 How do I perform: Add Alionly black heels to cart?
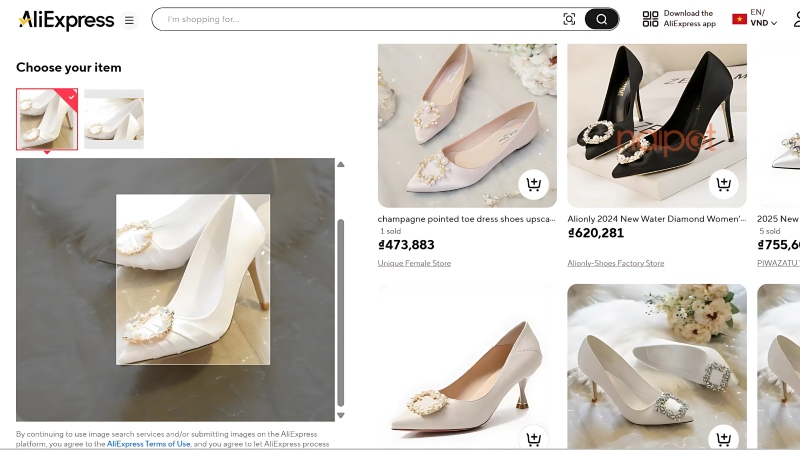[723, 184]
